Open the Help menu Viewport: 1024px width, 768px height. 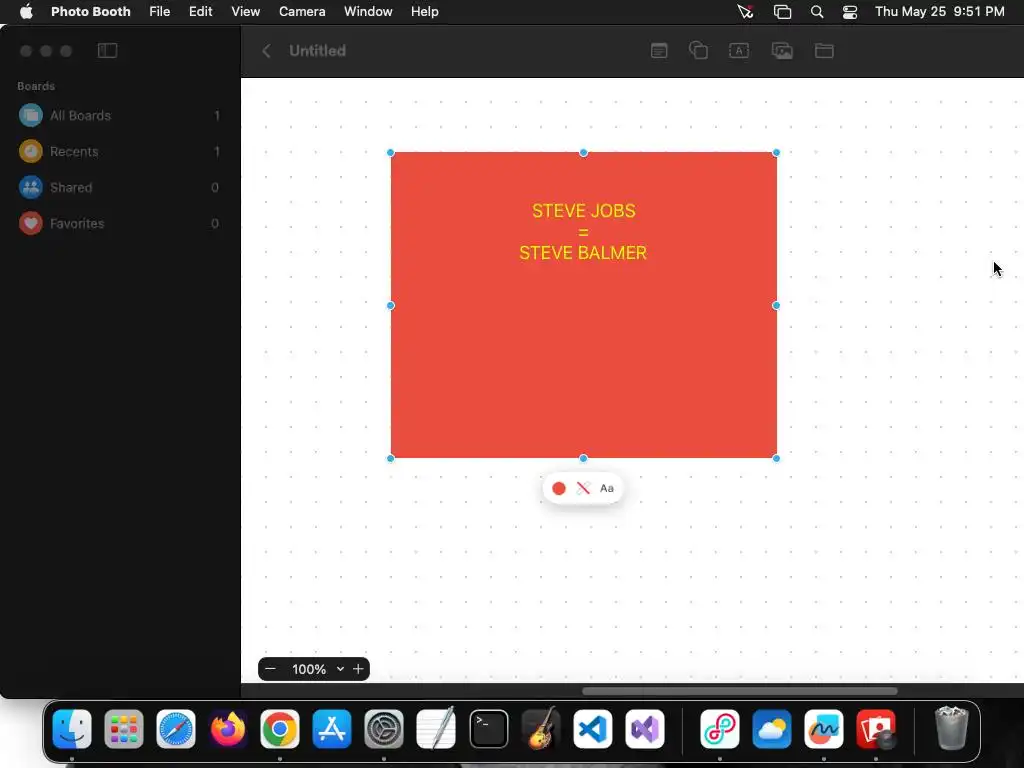(x=424, y=12)
